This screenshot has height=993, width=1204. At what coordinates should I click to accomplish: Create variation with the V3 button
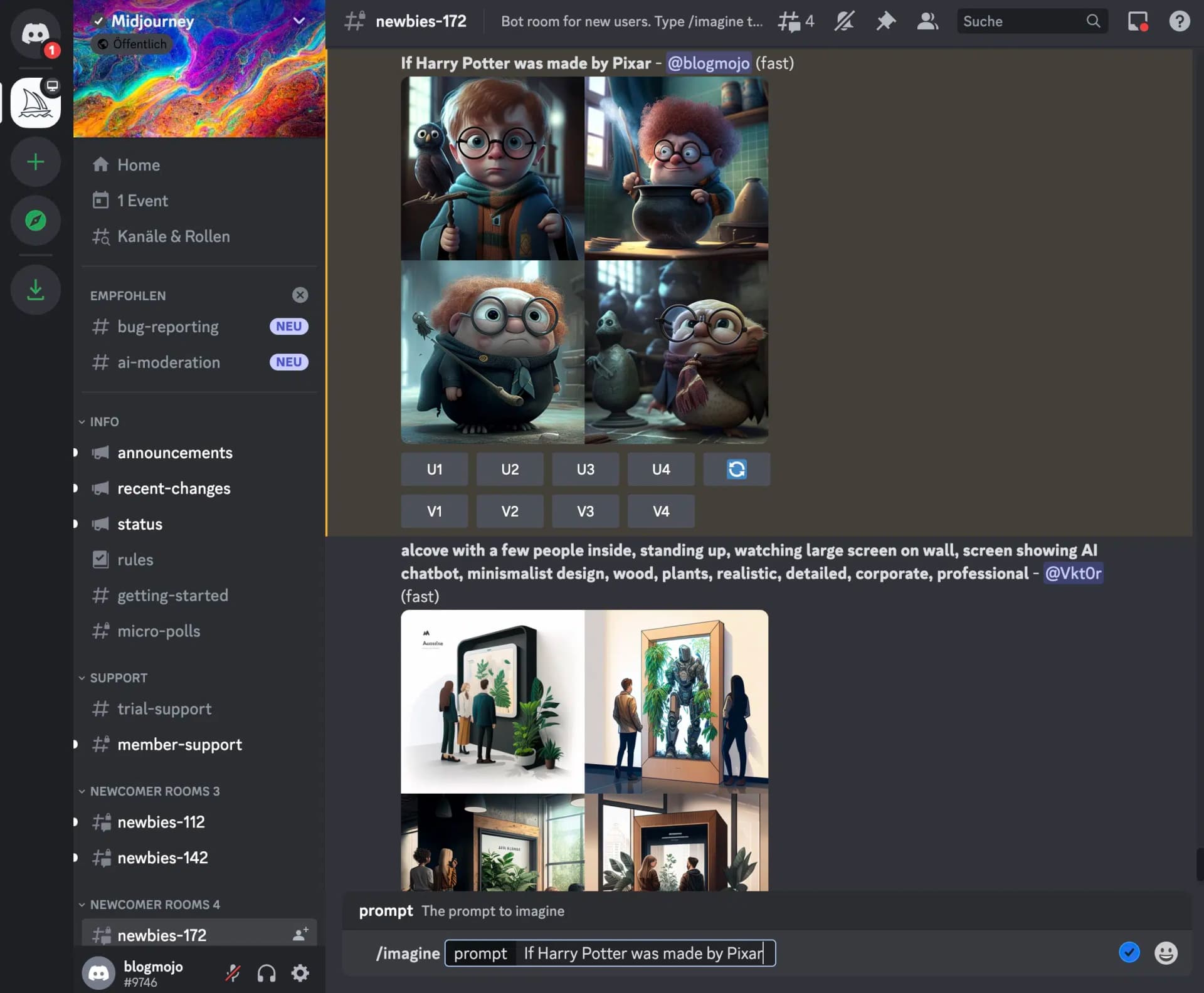pos(585,511)
